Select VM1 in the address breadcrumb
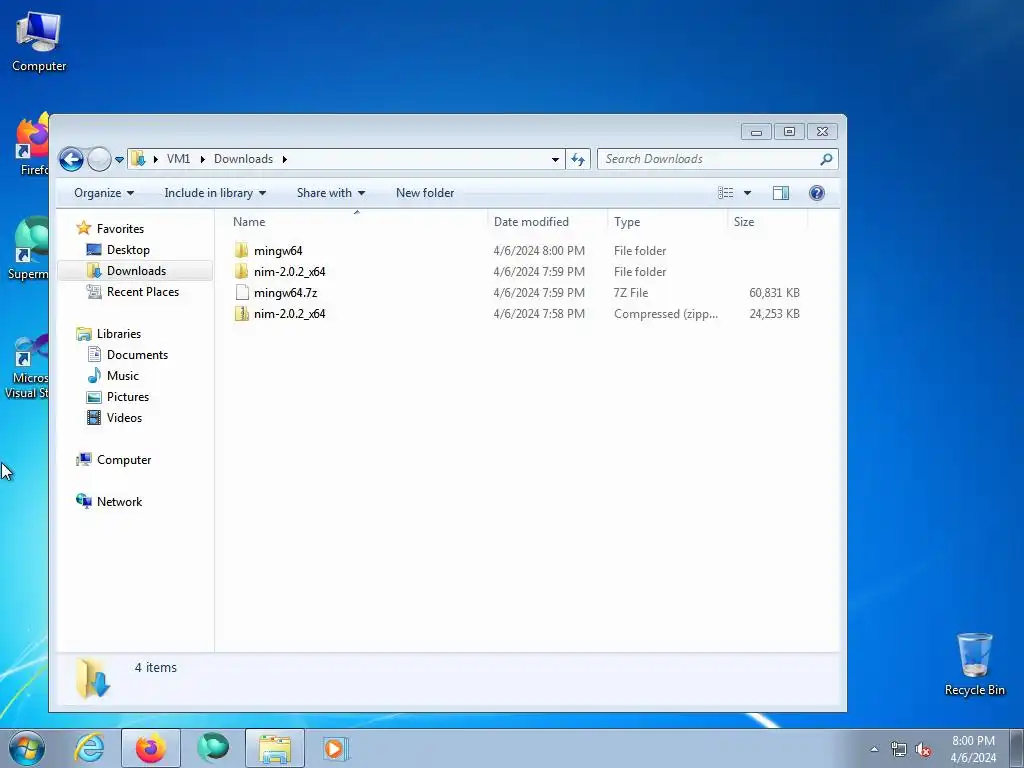The width and height of the screenshot is (1024, 768). [178, 159]
